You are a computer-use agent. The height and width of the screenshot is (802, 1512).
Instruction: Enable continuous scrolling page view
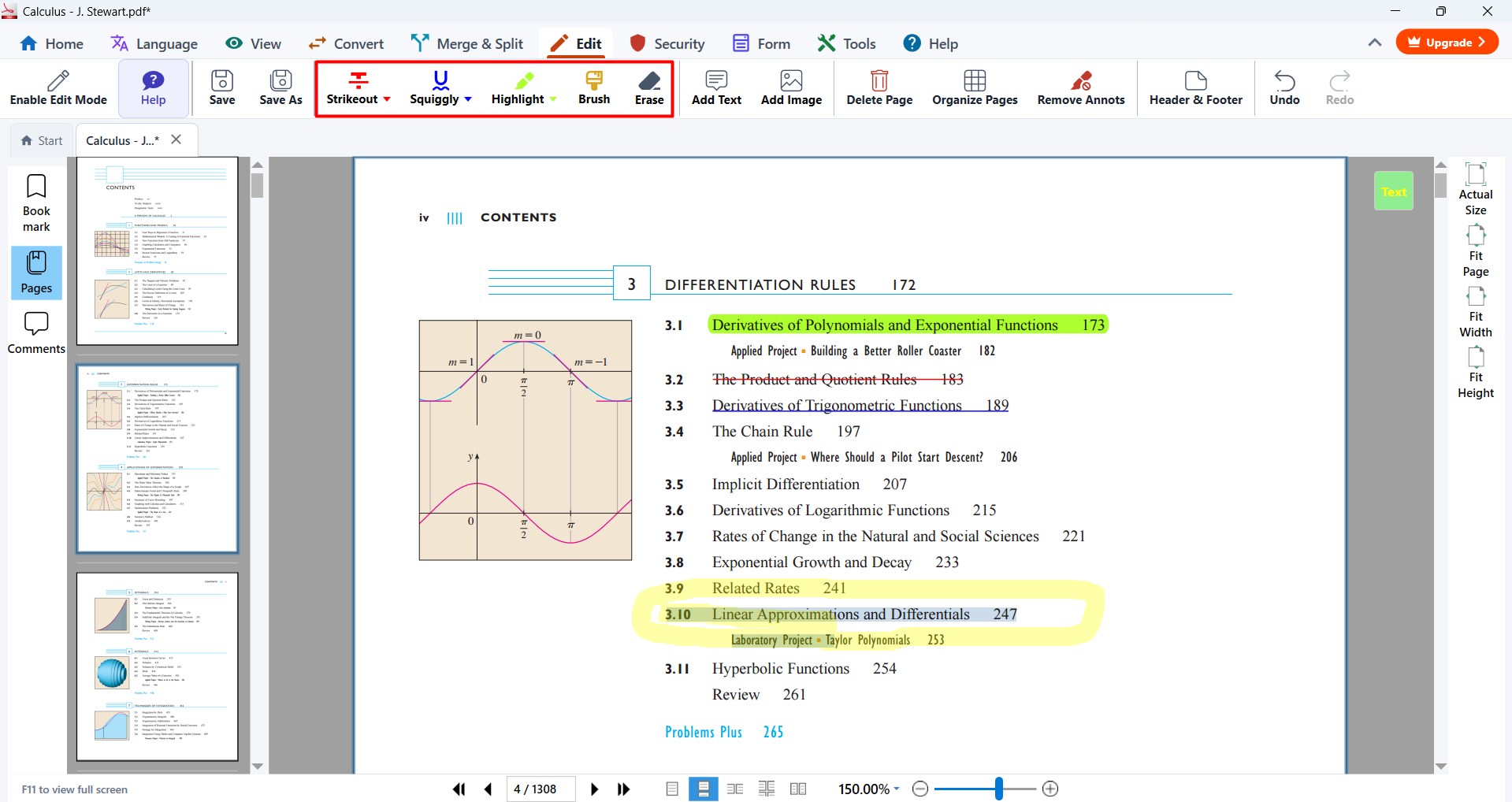(x=704, y=789)
